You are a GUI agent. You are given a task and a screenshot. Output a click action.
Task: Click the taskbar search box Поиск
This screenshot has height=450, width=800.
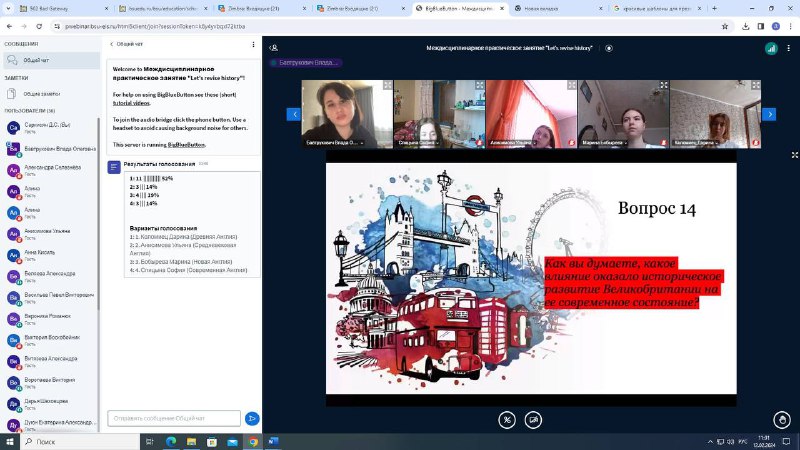click(x=80, y=442)
